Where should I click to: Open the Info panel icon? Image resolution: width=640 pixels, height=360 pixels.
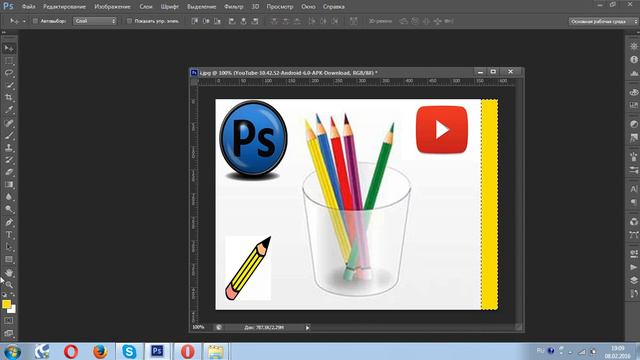click(x=633, y=60)
